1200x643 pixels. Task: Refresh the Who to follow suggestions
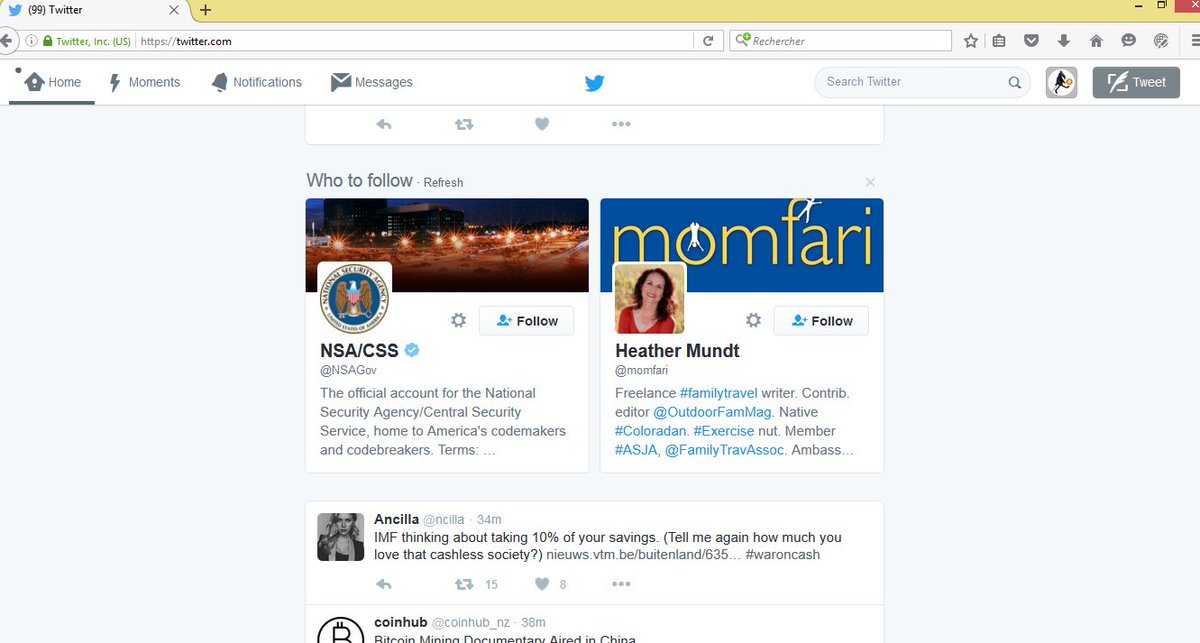click(443, 183)
